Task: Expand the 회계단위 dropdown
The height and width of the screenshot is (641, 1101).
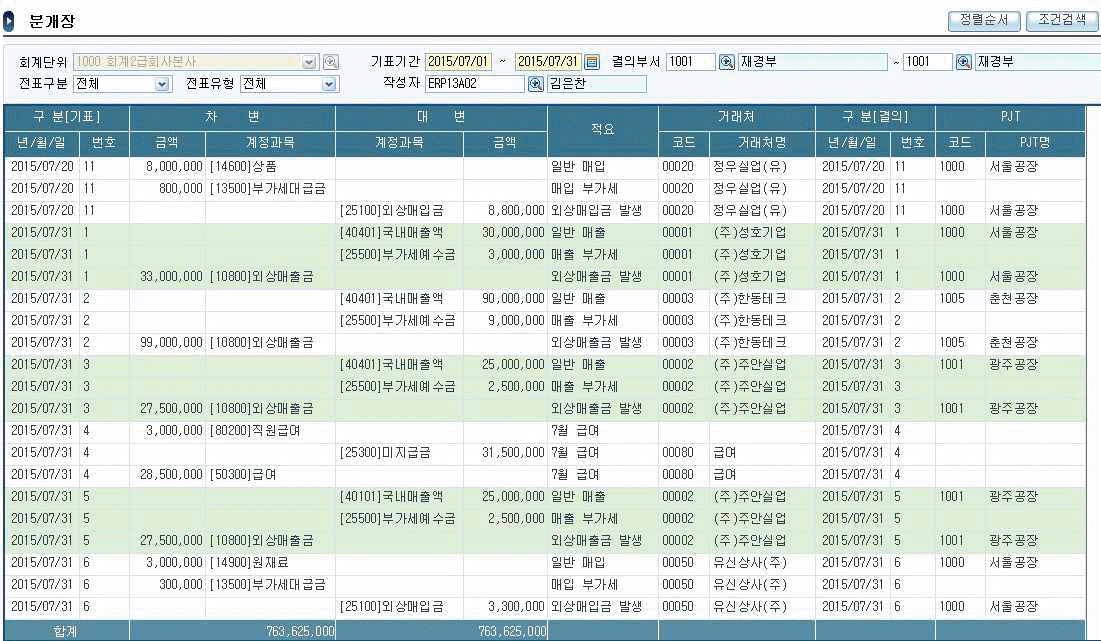Action: click(x=309, y=62)
